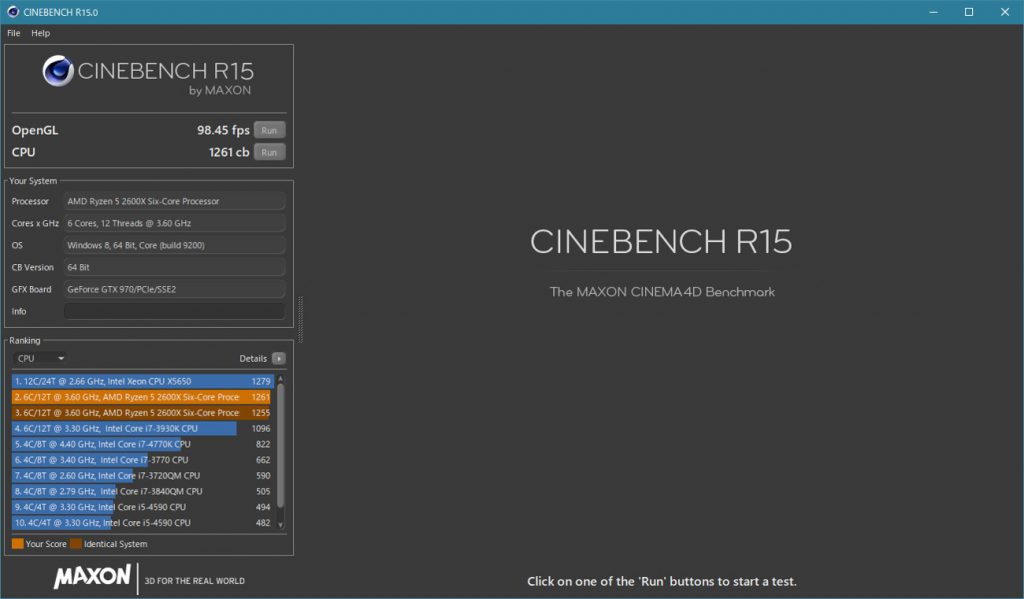Screen dimensions: 1024x599
Task: Open the File menu
Action: tap(14, 33)
